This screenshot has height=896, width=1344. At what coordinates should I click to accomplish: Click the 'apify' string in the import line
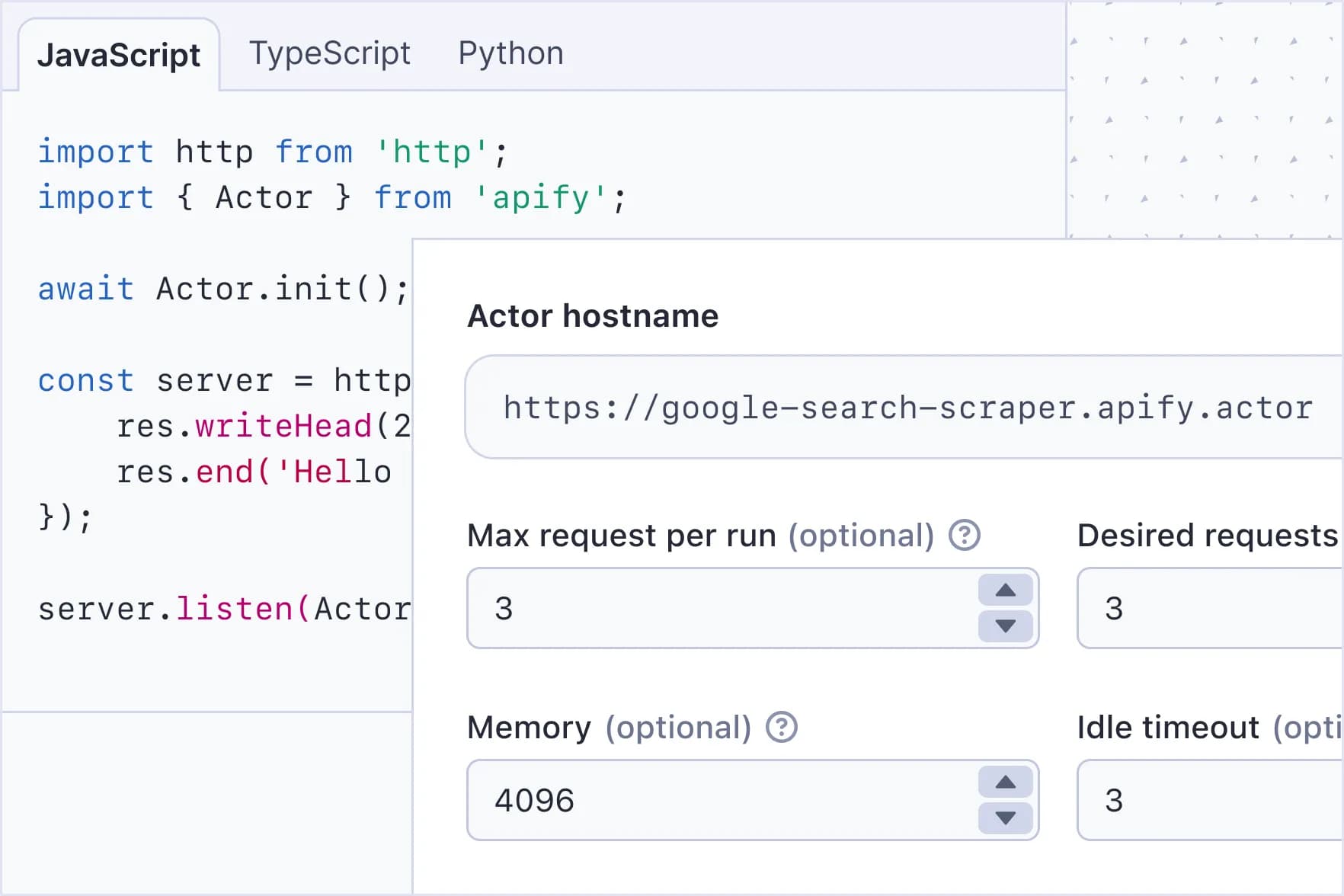(540, 197)
